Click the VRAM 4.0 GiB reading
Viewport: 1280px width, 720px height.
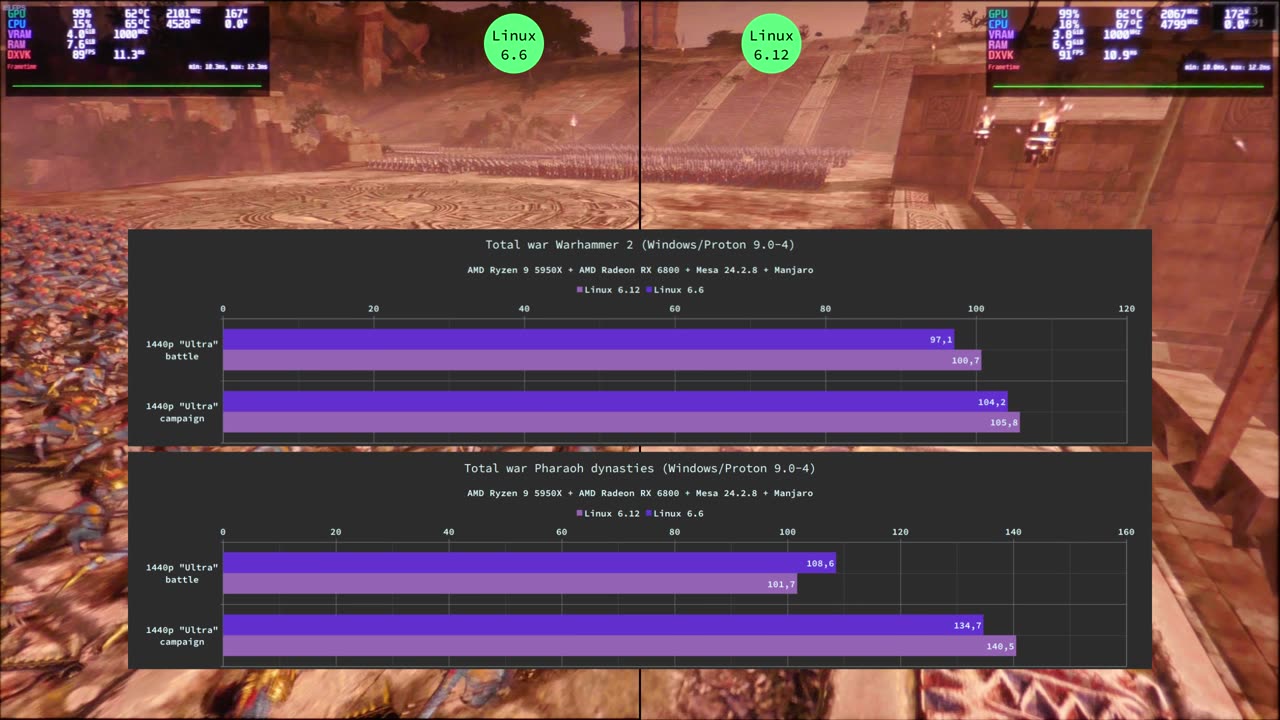(81, 35)
